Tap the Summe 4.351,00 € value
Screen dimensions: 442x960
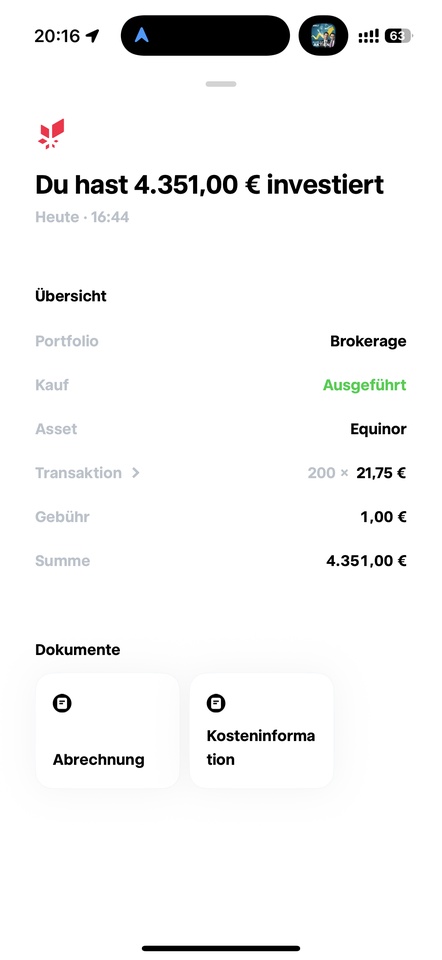367,561
